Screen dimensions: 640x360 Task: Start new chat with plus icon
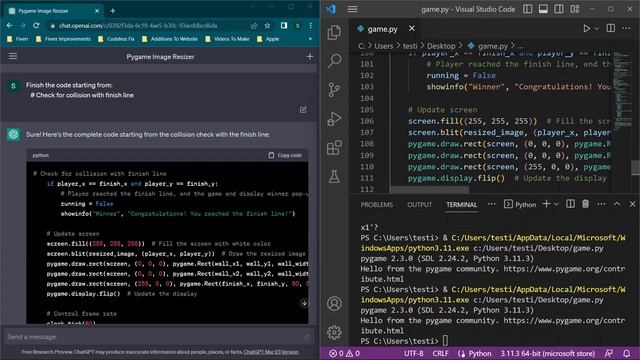pos(310,56)
